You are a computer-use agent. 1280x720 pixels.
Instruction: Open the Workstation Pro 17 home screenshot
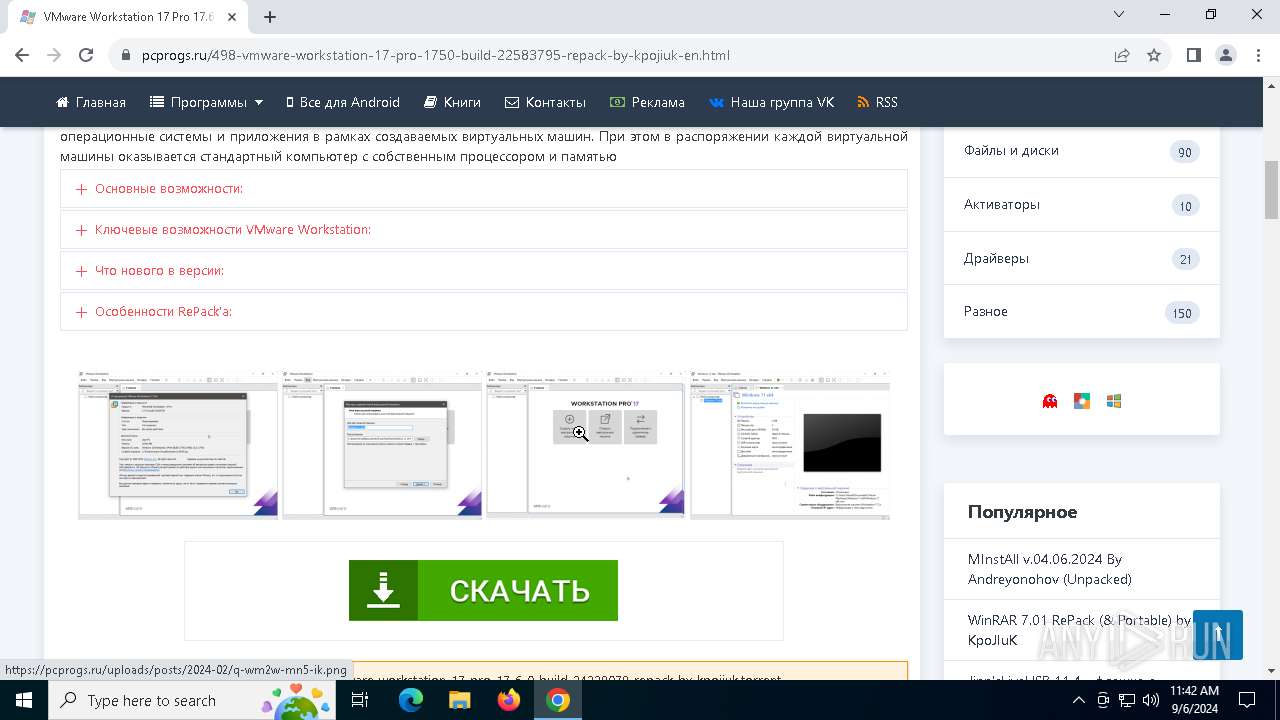click(586, 444)
